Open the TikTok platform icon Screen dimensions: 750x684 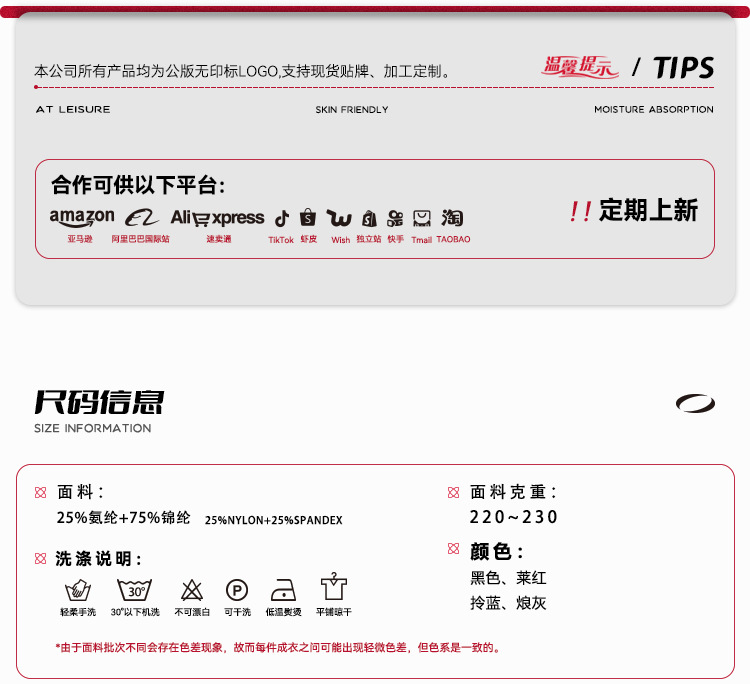tap(282, 219)
